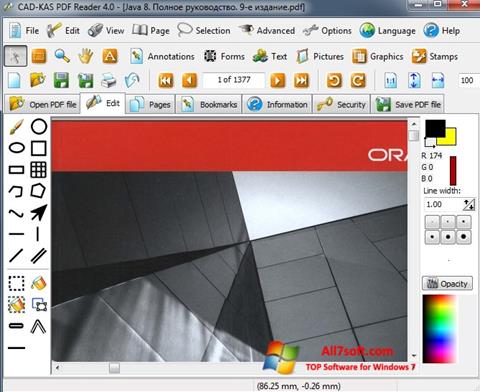Click the Stamps toolbar button

tap(435, 56)
